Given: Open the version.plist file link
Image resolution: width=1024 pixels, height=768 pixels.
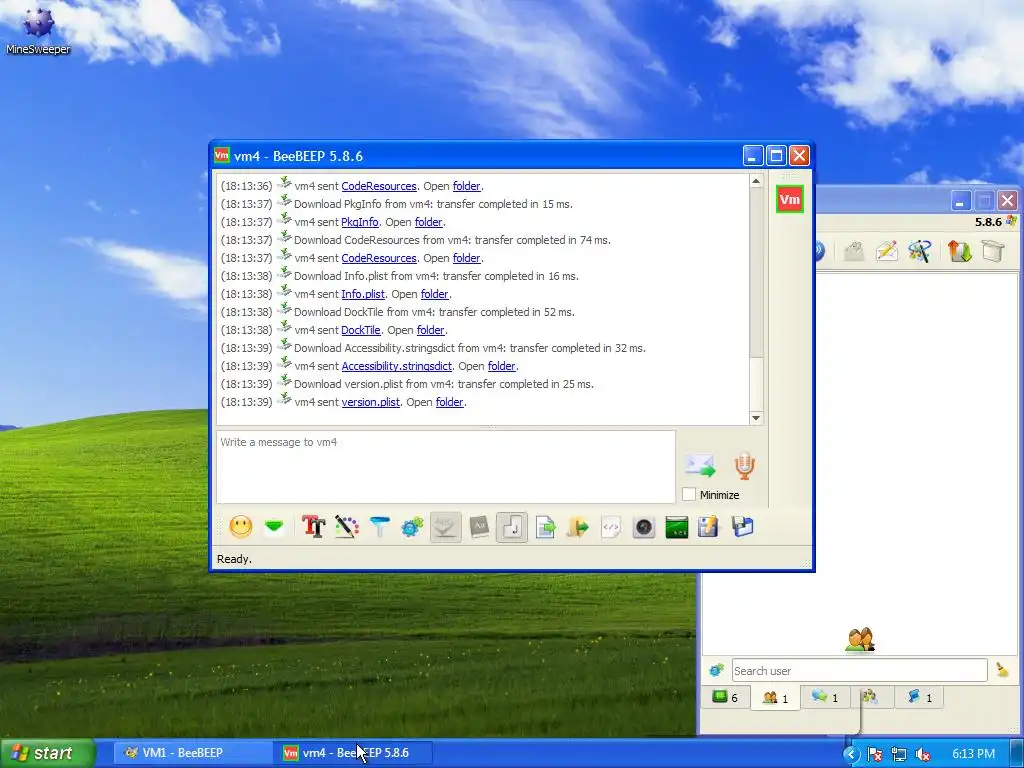Looking at the screenshot, I should point(370,402).
